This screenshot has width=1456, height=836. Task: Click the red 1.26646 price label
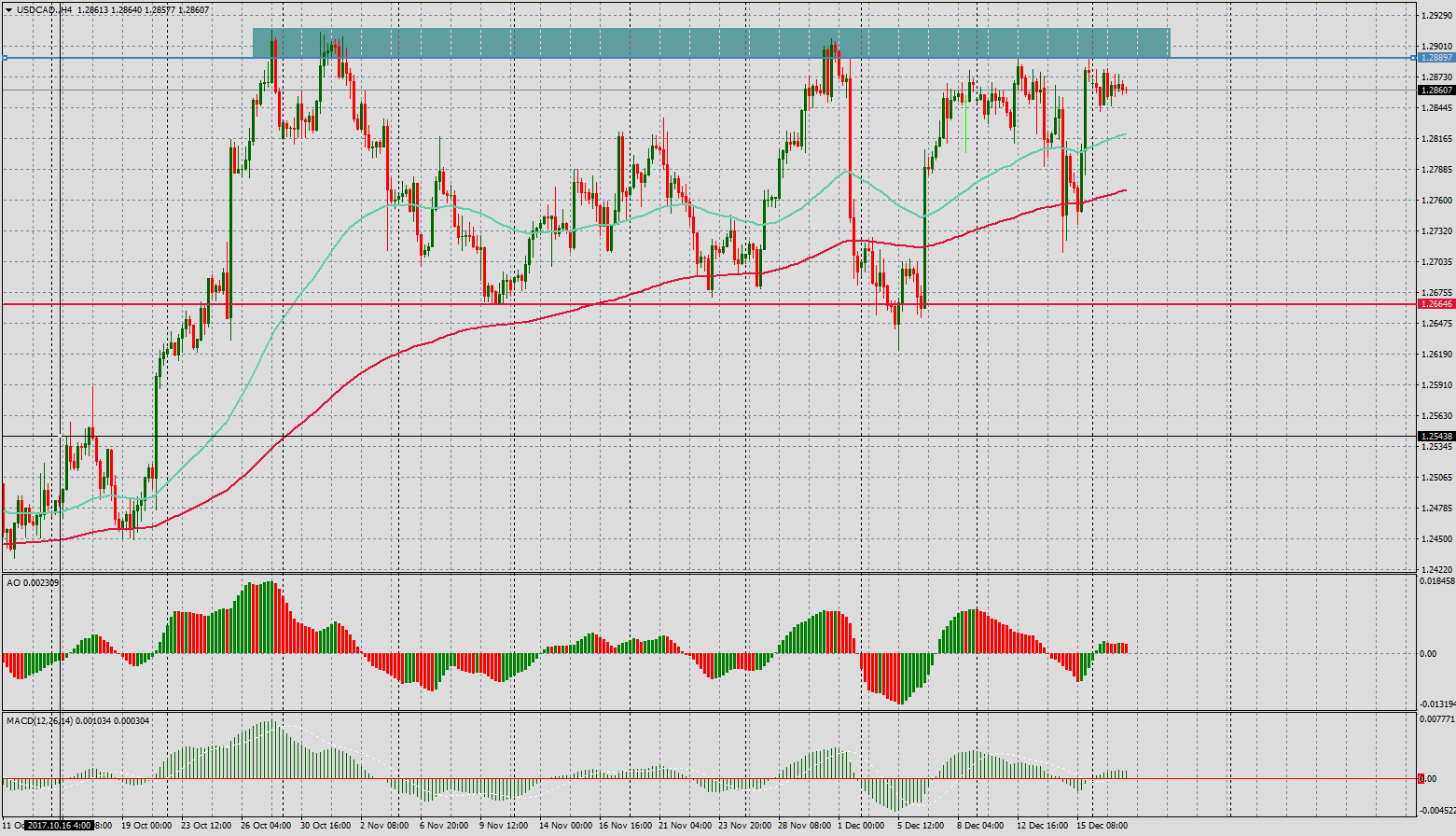pyautogui.click(x=1435, y=304)
